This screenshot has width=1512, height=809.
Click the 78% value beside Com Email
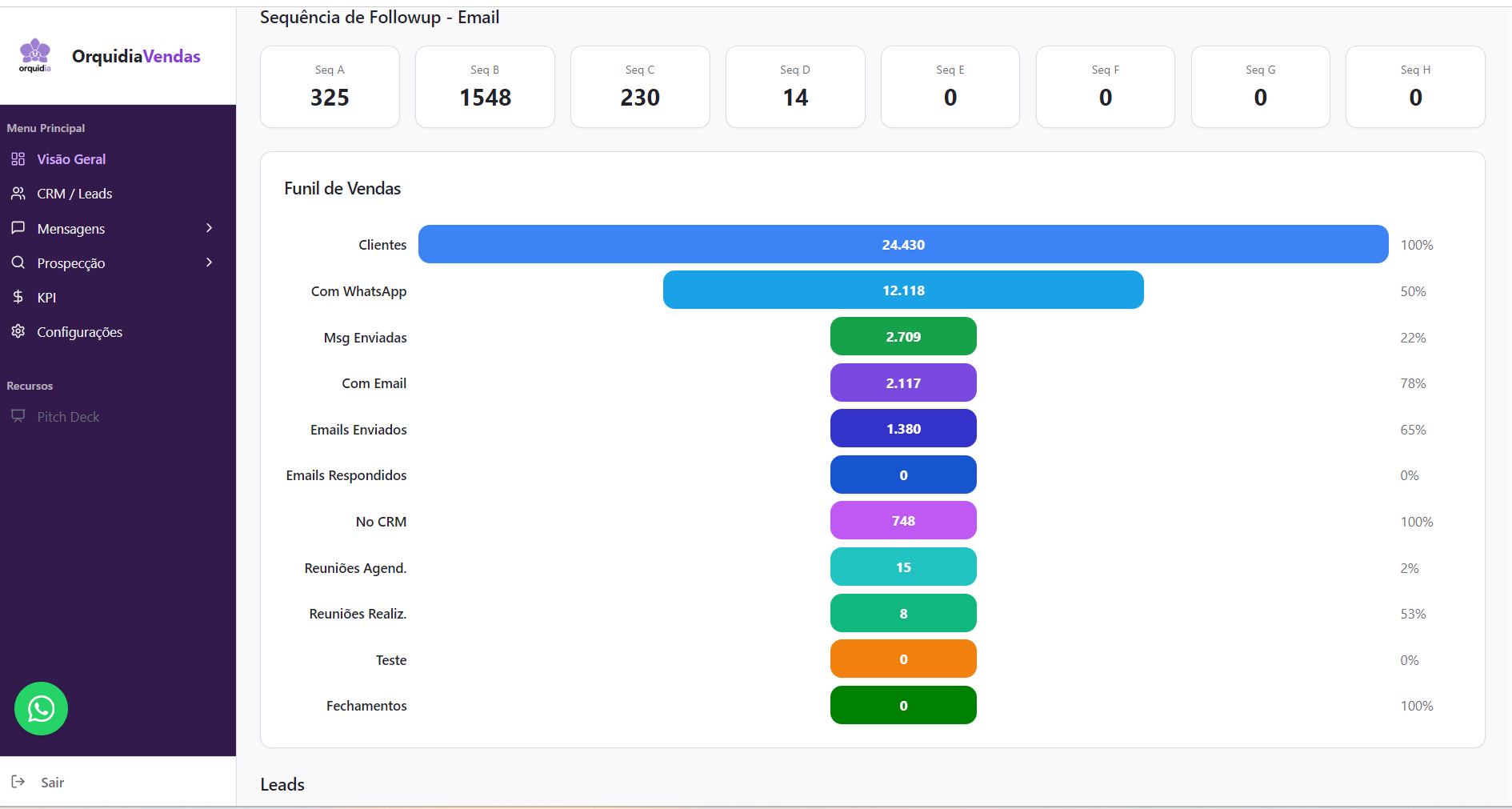click(x=1413, y=383)
